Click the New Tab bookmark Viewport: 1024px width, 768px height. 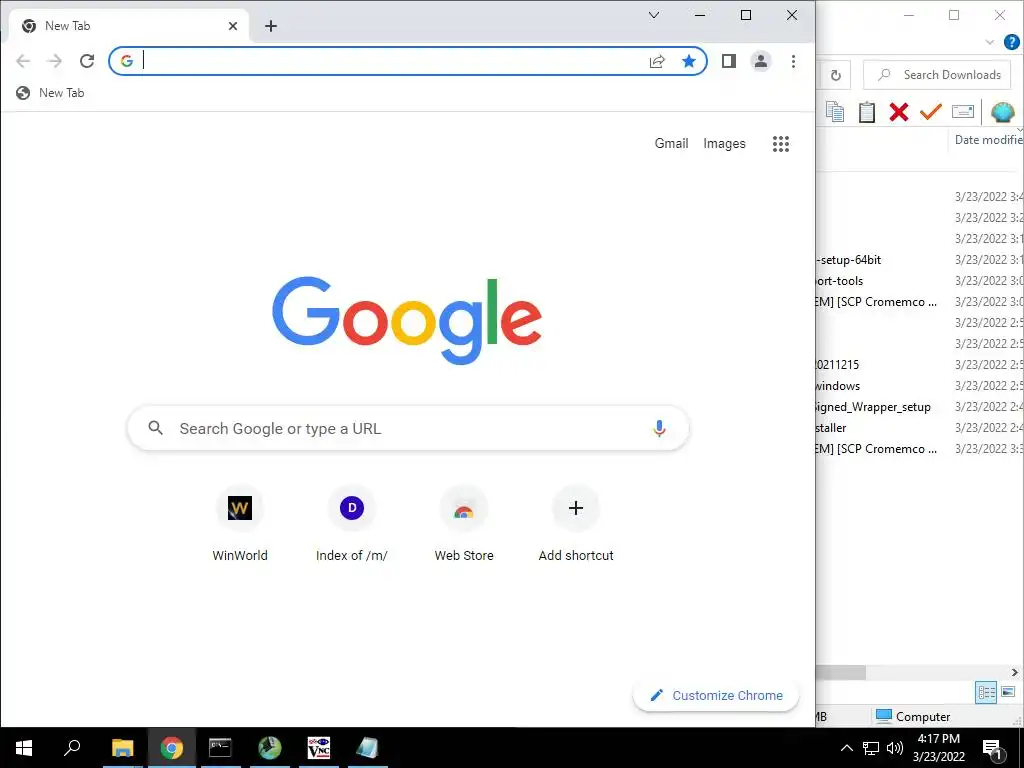50,93
